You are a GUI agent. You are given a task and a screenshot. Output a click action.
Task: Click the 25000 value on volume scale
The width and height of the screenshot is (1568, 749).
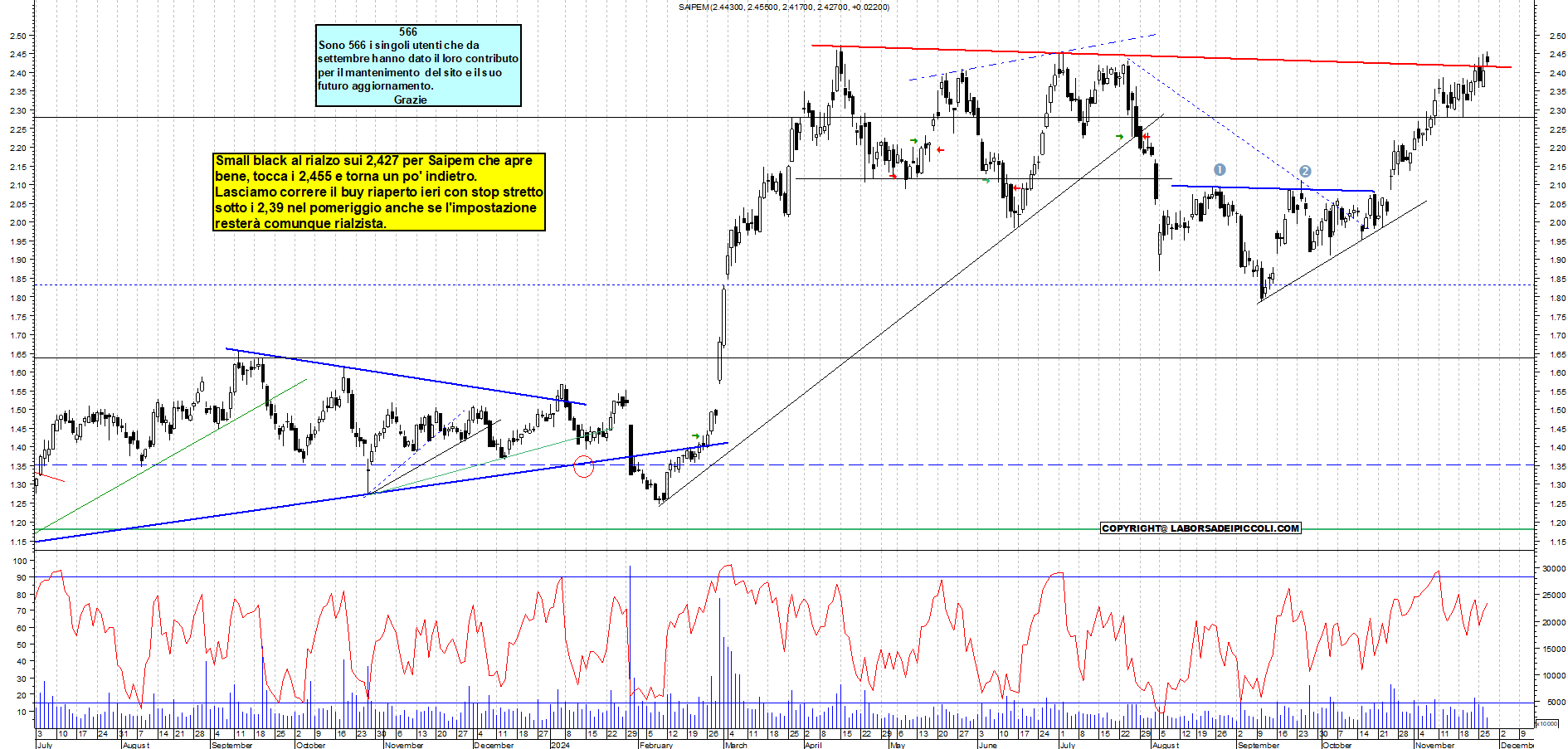[x=1554, y=595]
